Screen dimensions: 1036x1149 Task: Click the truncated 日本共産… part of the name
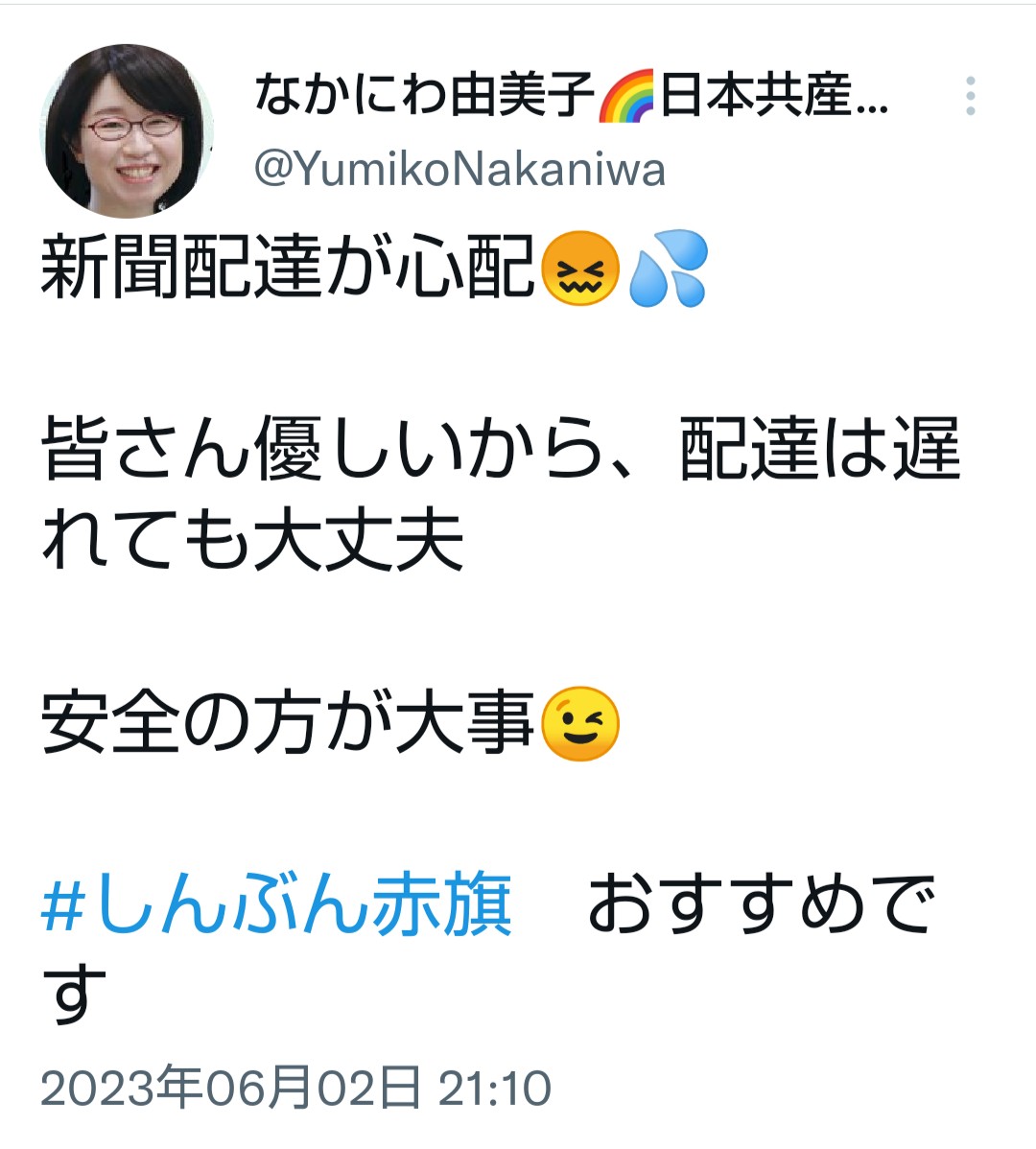(x=774, y=96)
